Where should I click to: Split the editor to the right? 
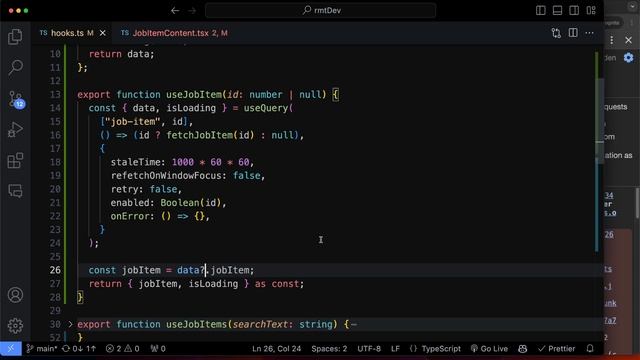click(x=573, y=33)
